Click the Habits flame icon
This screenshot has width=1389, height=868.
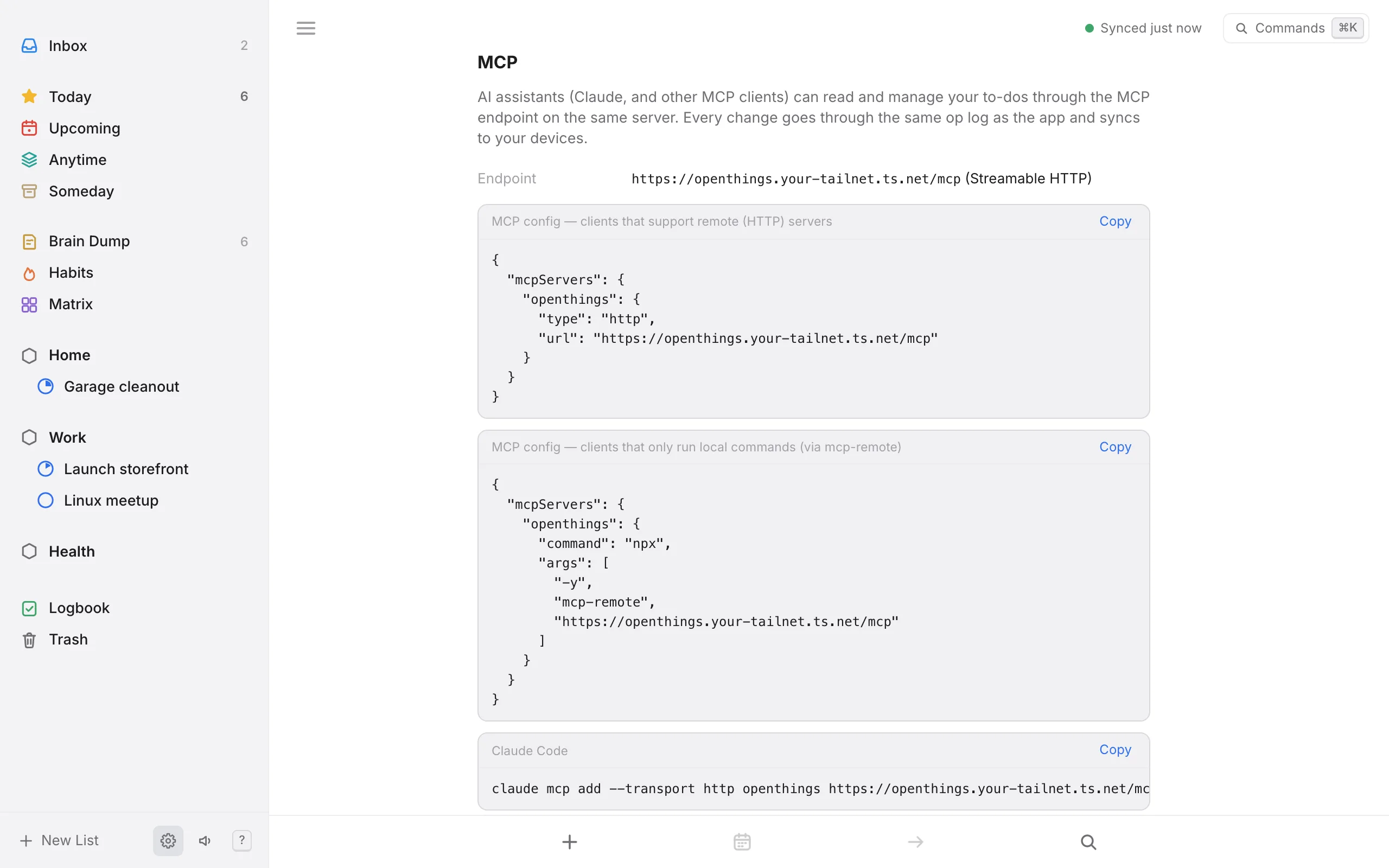click(x=29, y=273)
